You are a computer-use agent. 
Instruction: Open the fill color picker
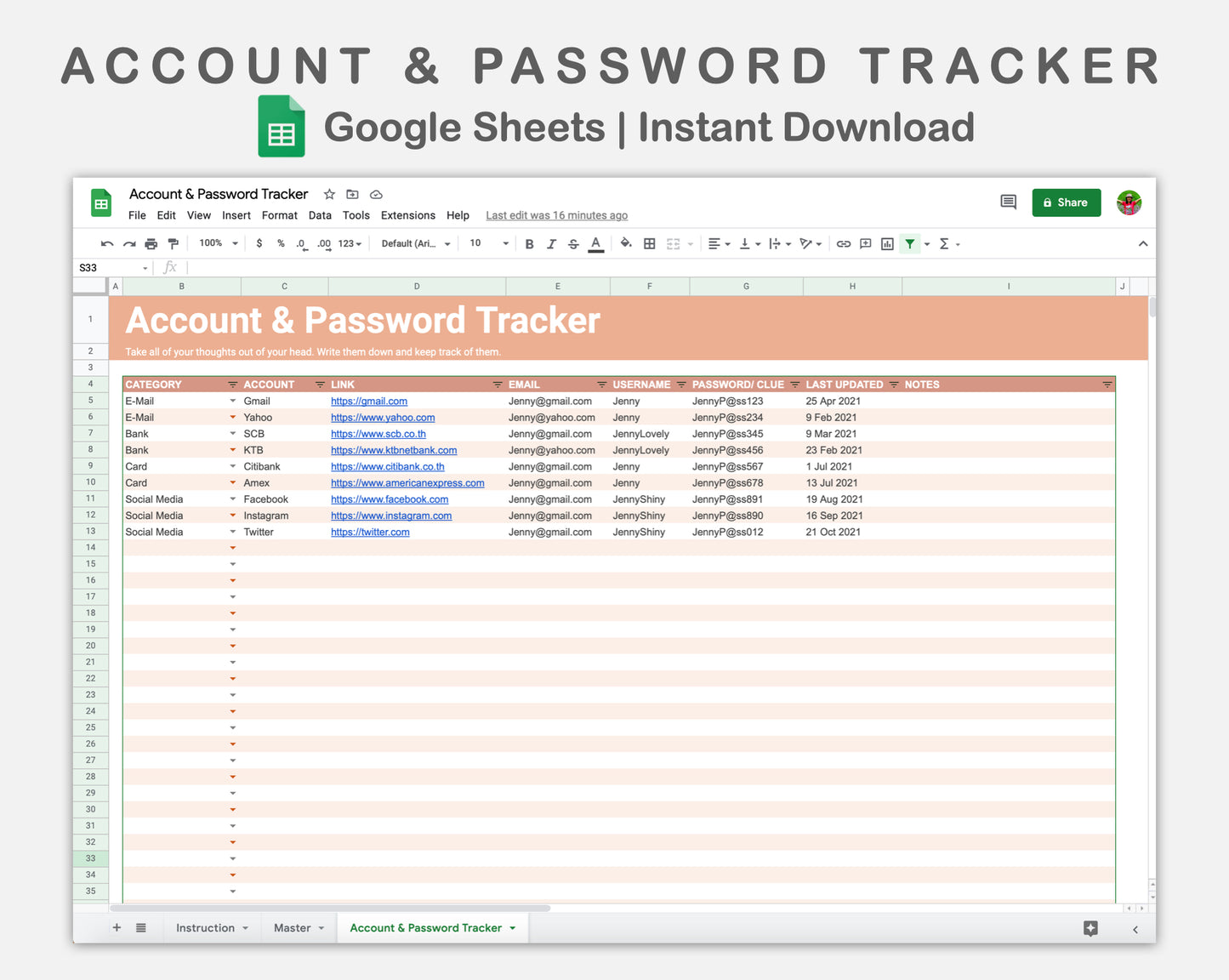pyautogui.click(x=626, y=243)
